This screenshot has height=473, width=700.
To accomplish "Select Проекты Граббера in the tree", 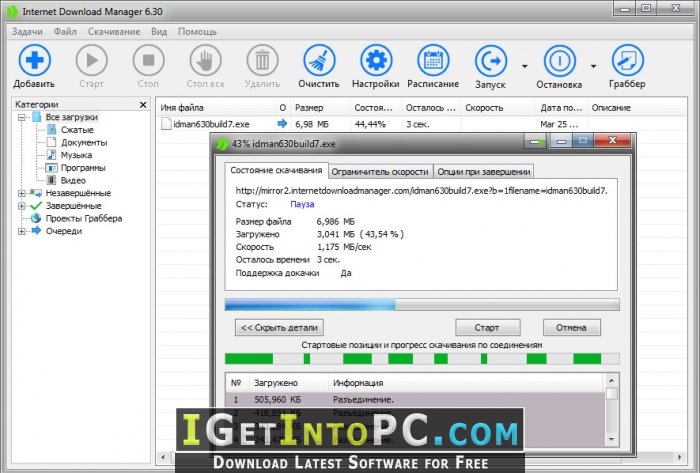I will [x=84, y=219].
